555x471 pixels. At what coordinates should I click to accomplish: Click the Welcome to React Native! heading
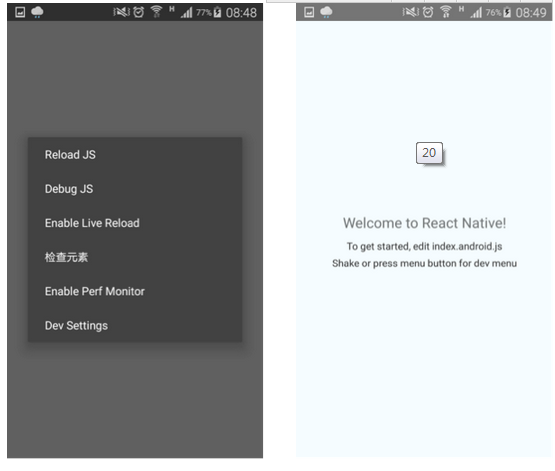(424, 223)
